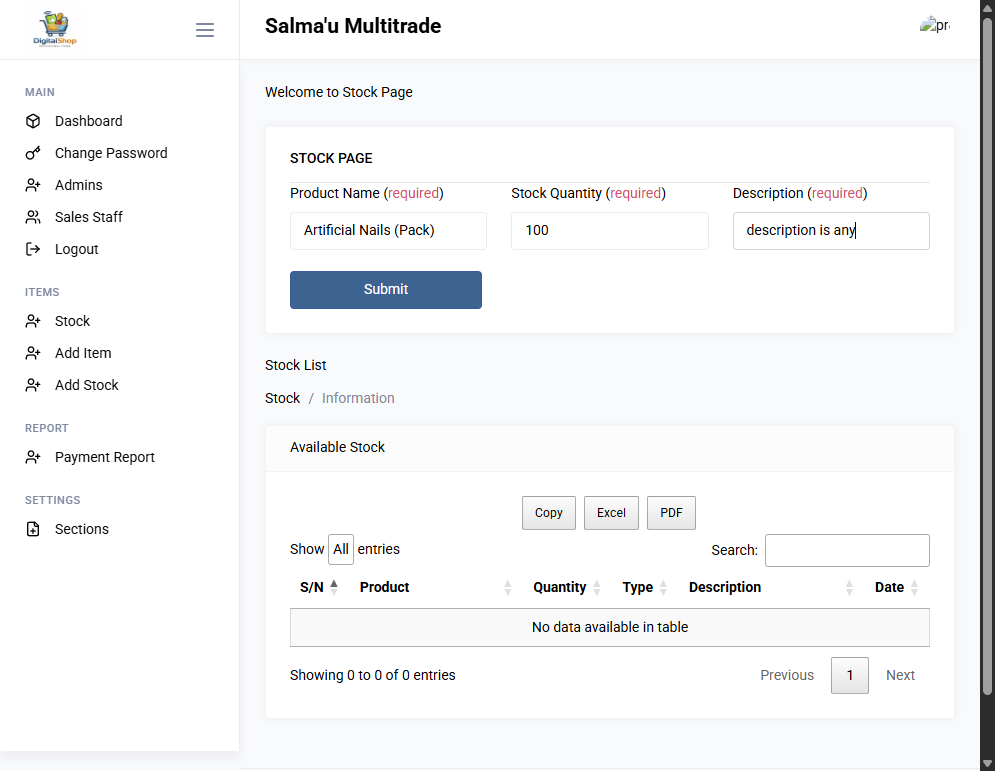Screen dimensions: 995x771
Task: Click the profile picture at top right
Action: [935, 25]
